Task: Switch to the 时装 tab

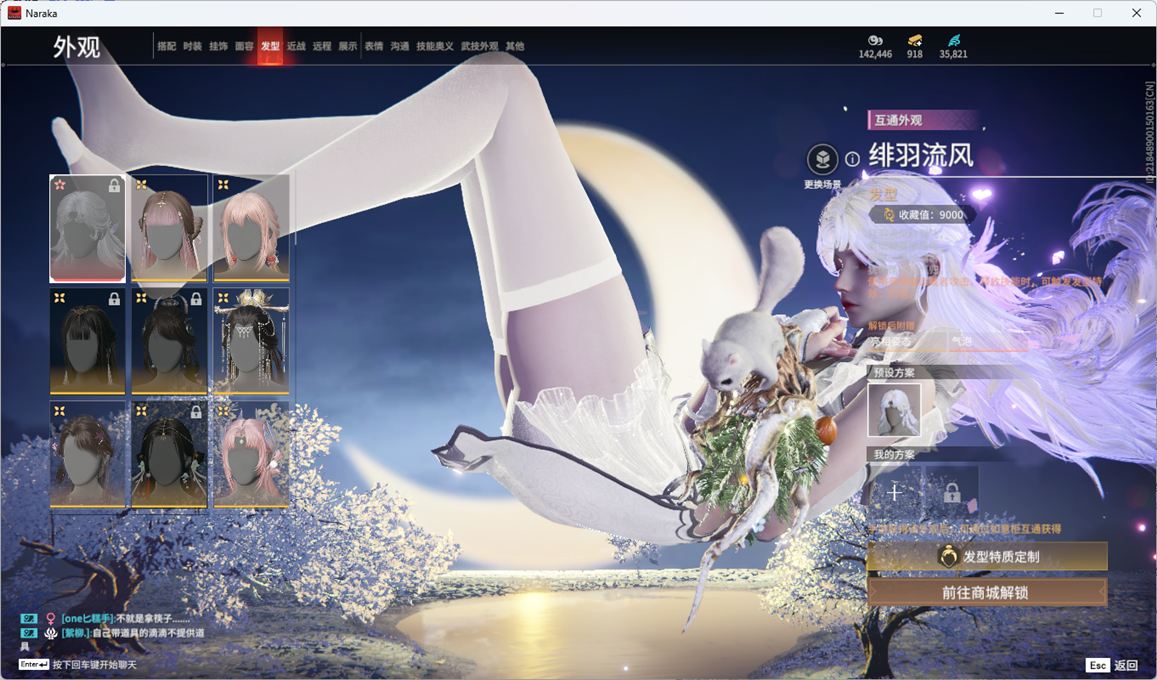Action: click(193, 46)
